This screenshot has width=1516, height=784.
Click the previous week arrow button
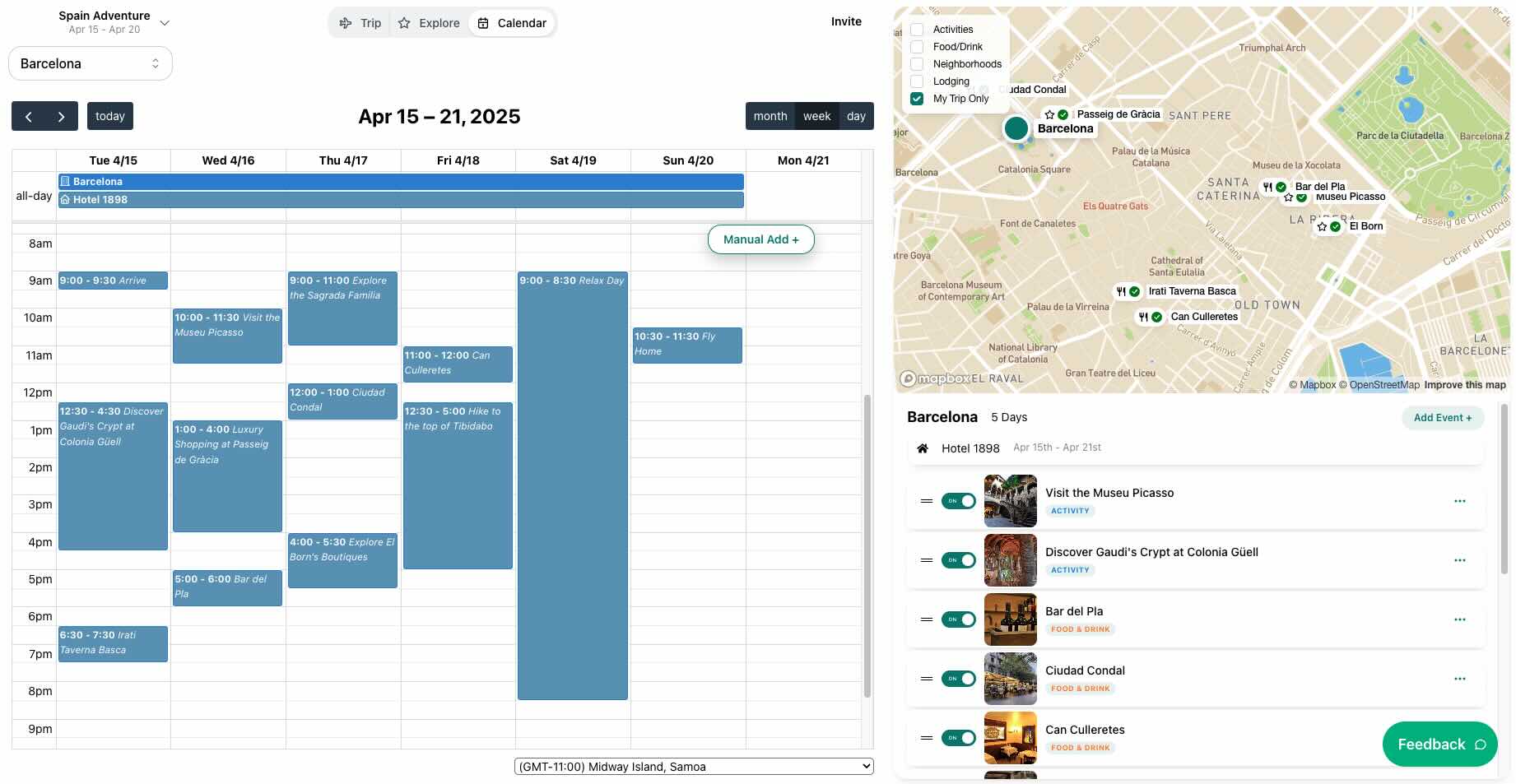[29, 117]
